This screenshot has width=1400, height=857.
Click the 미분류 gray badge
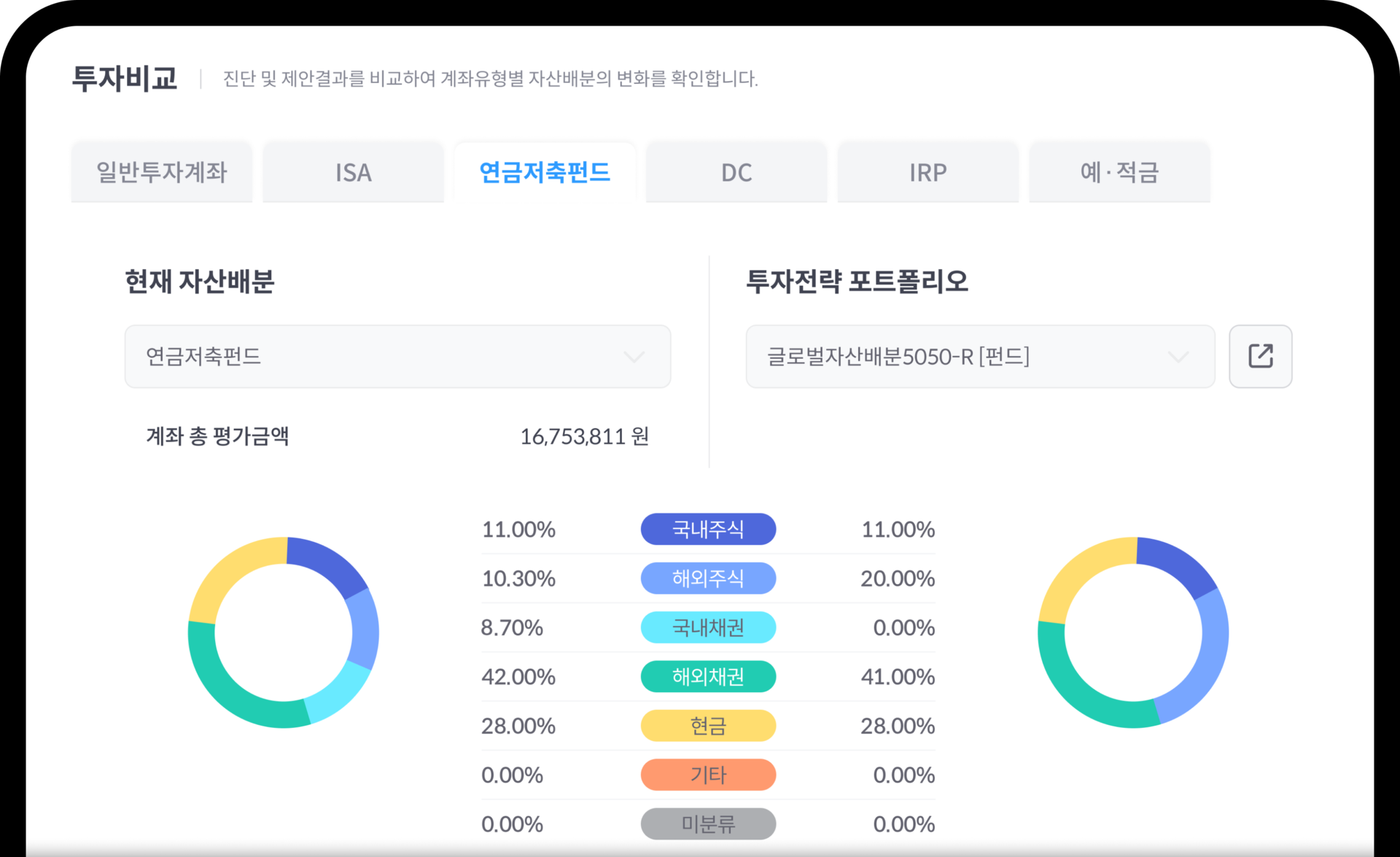pyautogui.click(x=708, y=824)
